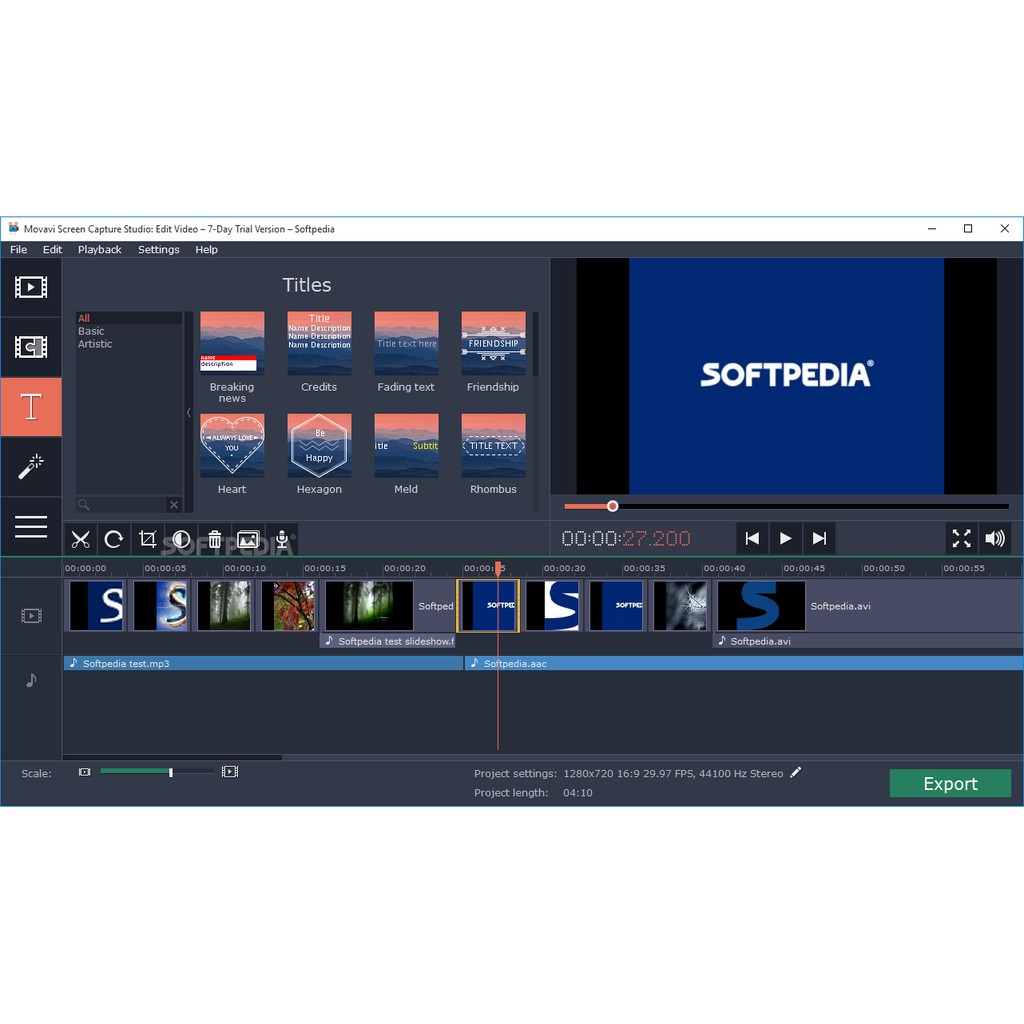This screenshot has width=1024, height=1024.
Task: Jump to previous frame button
Action: tap(752, 539)
